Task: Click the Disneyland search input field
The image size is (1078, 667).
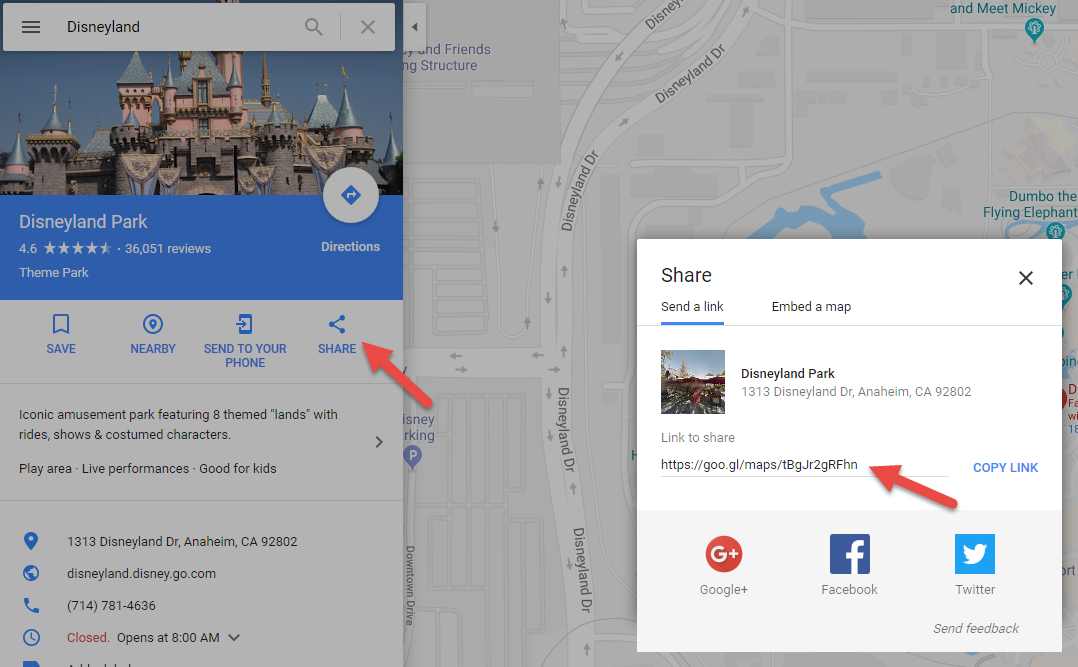Action: 179,27
